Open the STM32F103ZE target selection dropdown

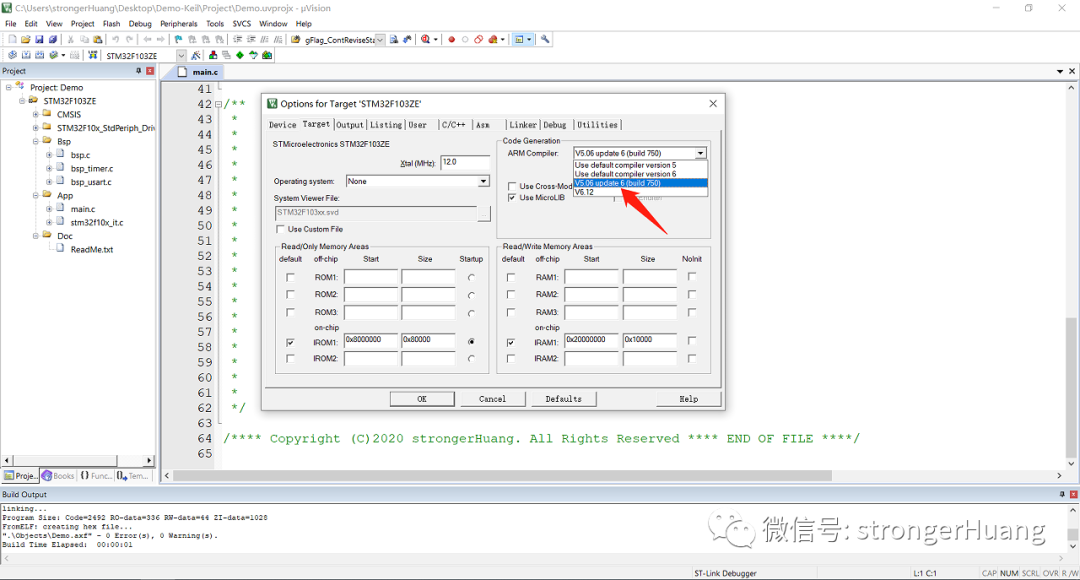181,55
